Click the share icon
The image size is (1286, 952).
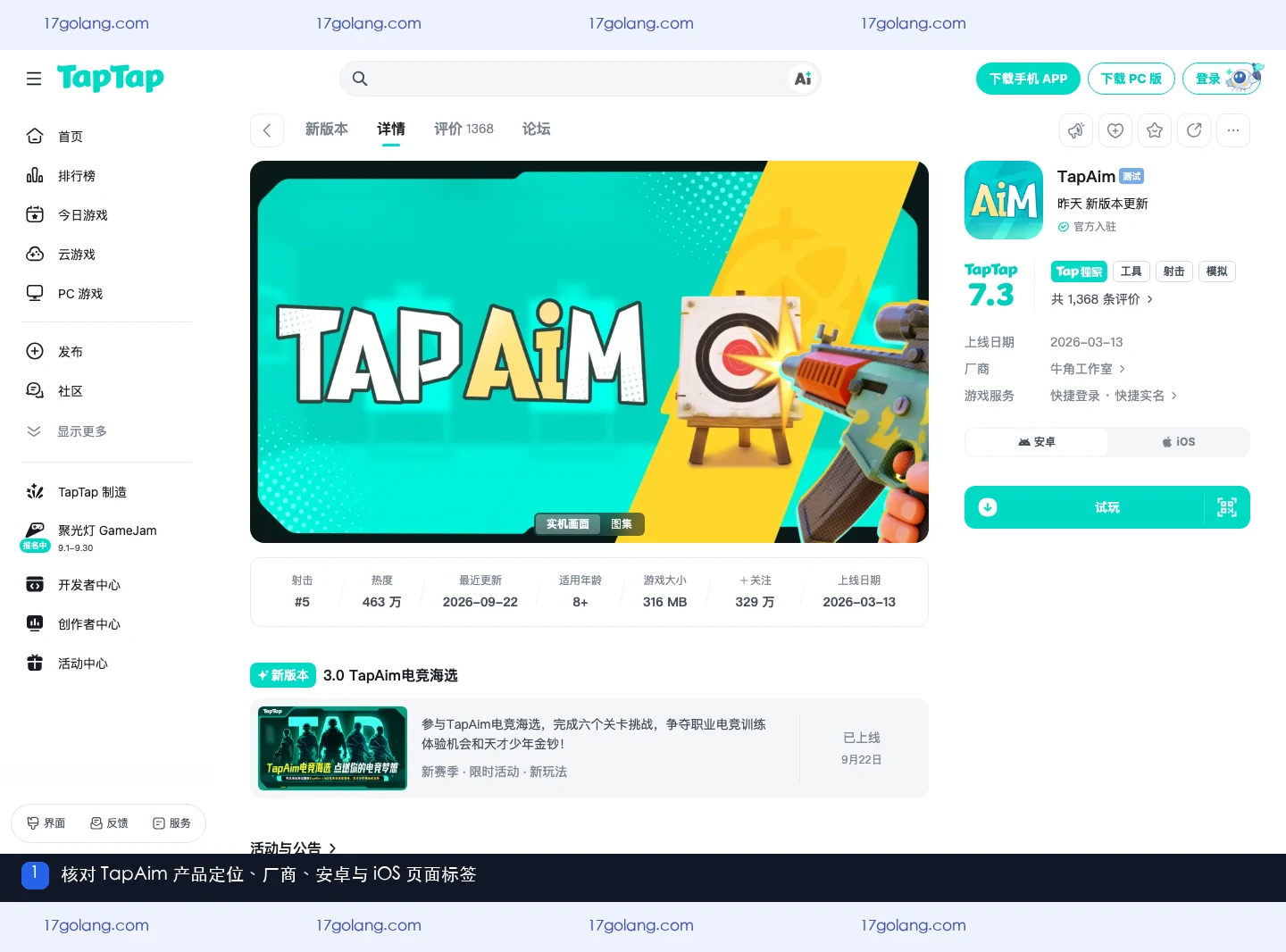pyautogui.click(x=1194, y=130)
